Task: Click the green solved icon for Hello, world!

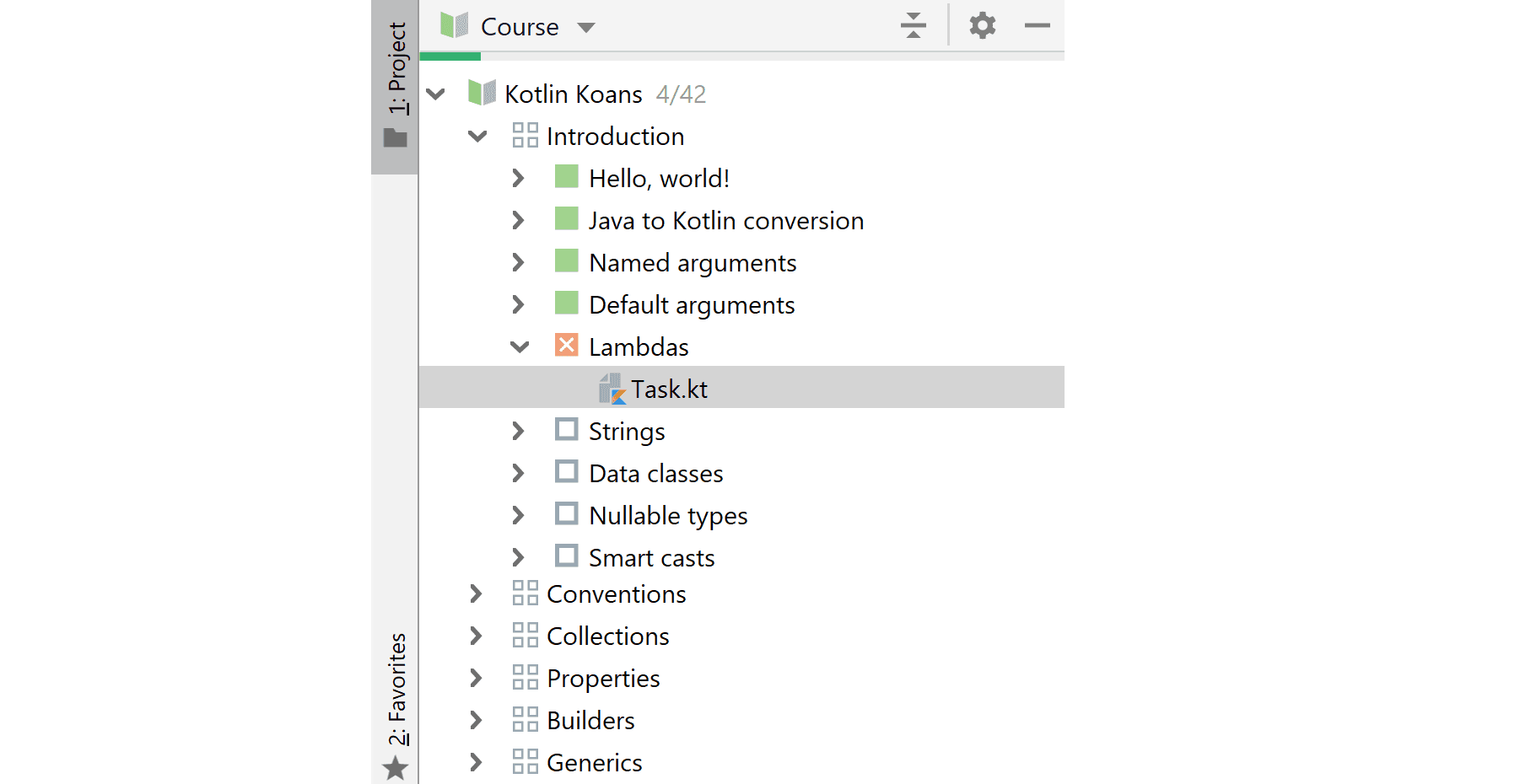Action: (566, 177)
